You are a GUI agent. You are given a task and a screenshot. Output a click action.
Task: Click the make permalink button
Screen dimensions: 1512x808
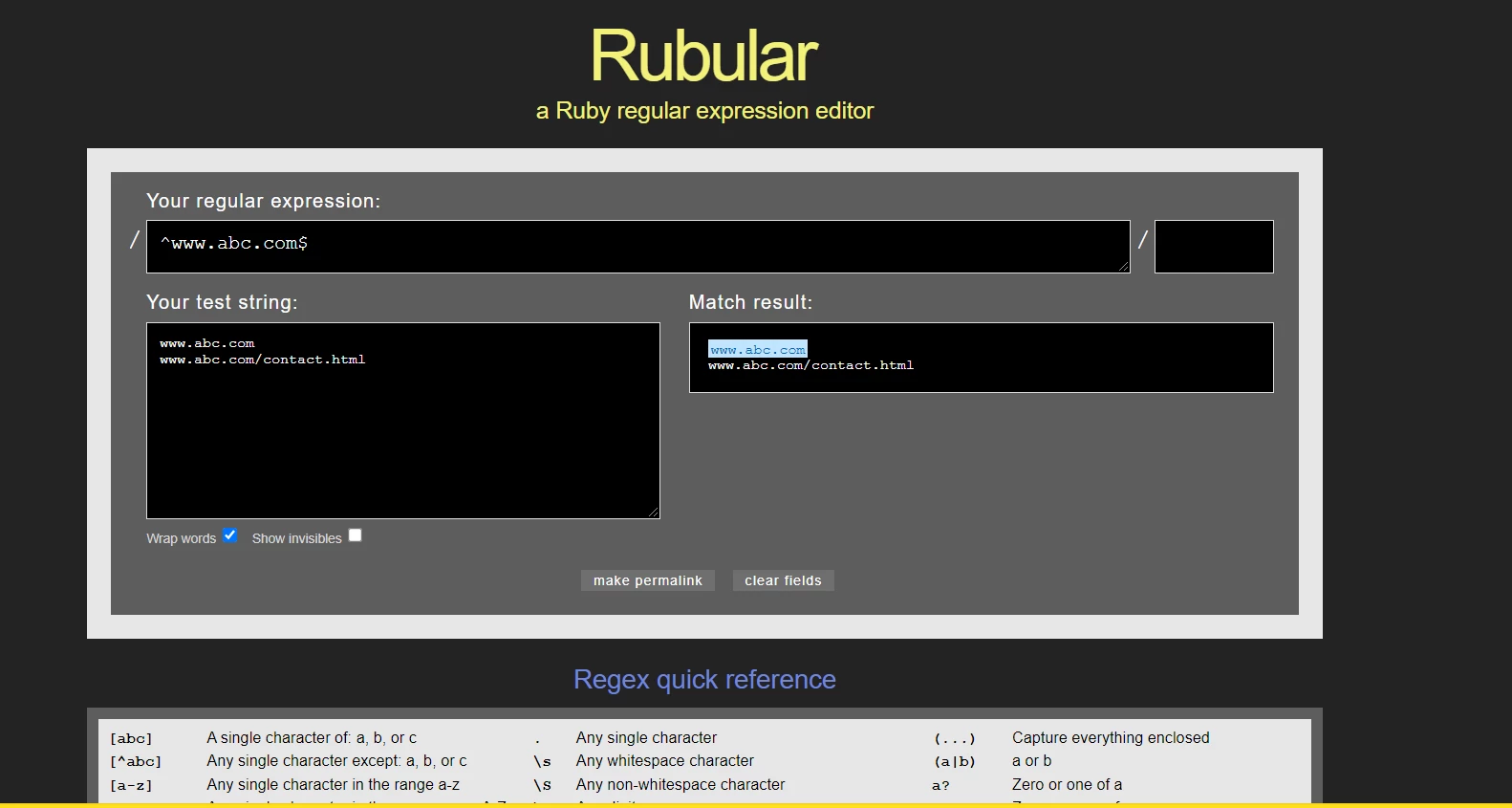coord(647,580)
